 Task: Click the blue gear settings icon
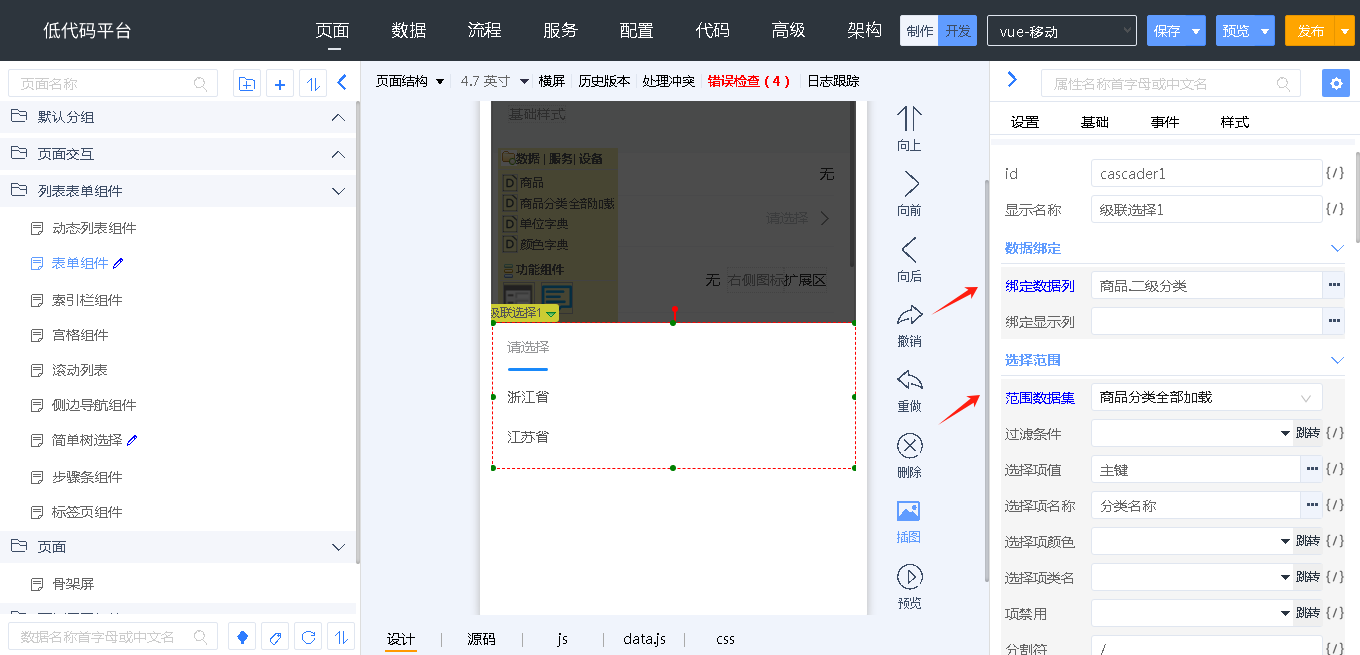[x=1335, y=83]
